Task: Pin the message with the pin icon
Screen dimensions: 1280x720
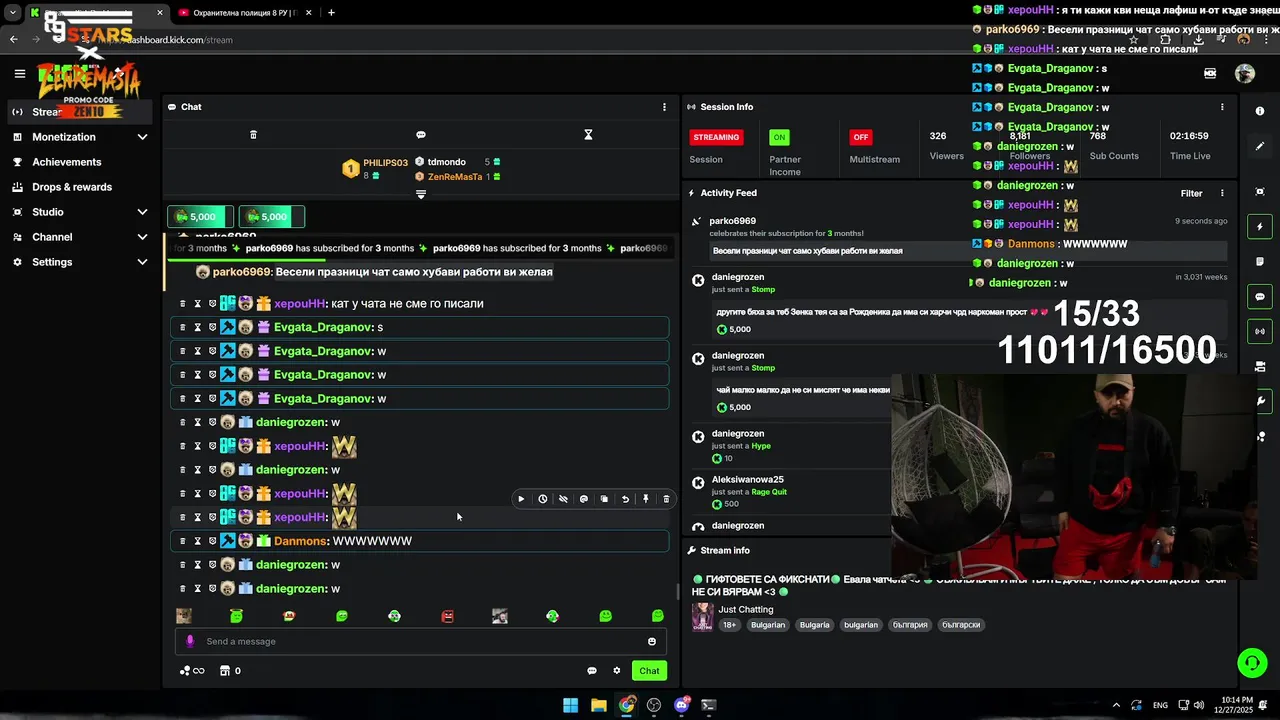Action: (x=646, y=499)
